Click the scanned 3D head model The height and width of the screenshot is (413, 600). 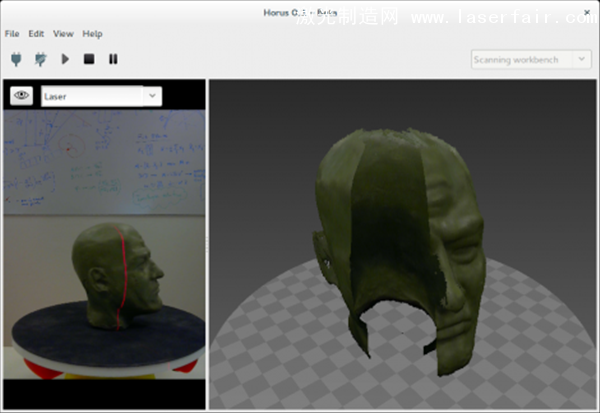[400, 230]
